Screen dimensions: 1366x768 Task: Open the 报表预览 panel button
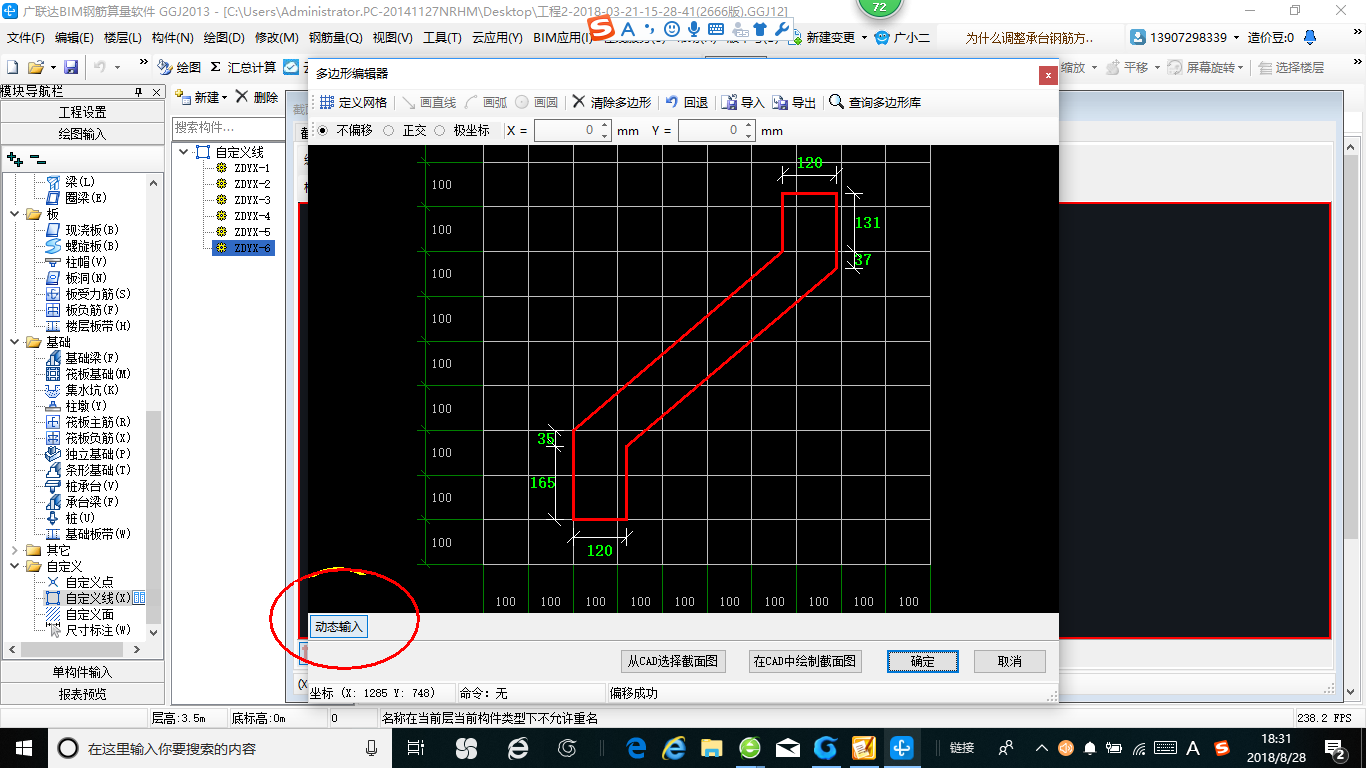click(82, 693)
